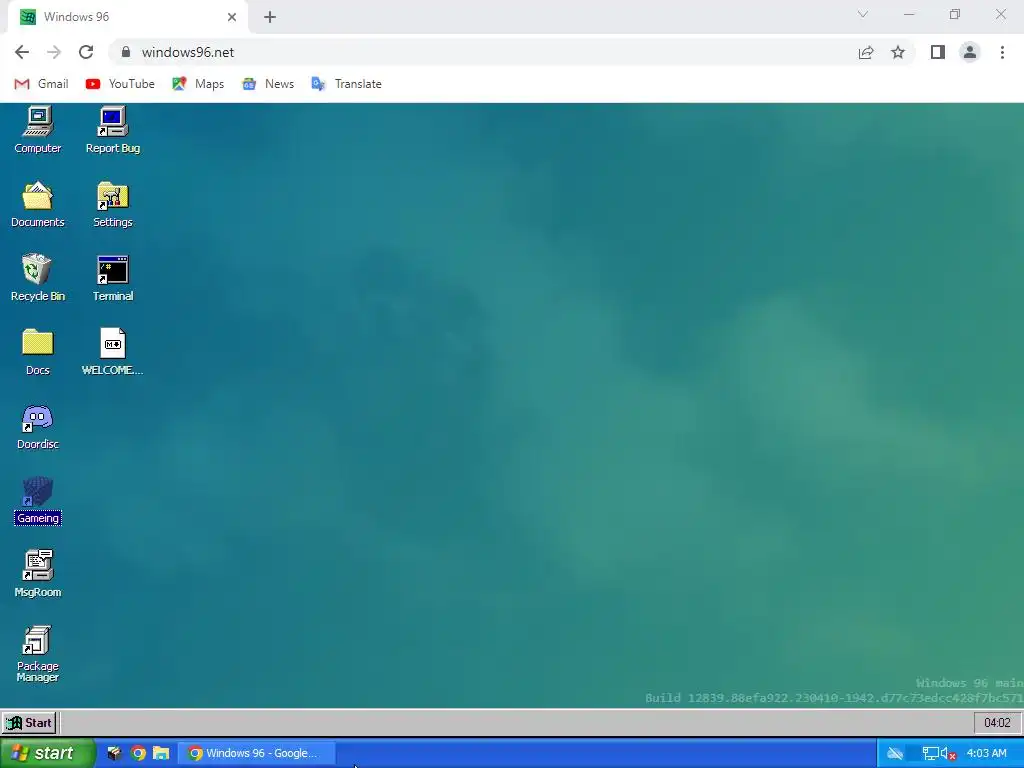
Task: Open the WELCOME markdown file
Action: coord(112,351)
